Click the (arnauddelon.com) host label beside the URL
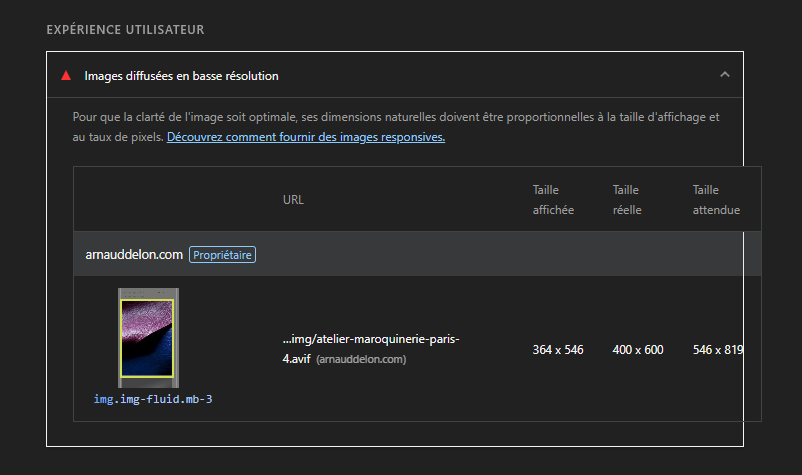 [360, 358]
